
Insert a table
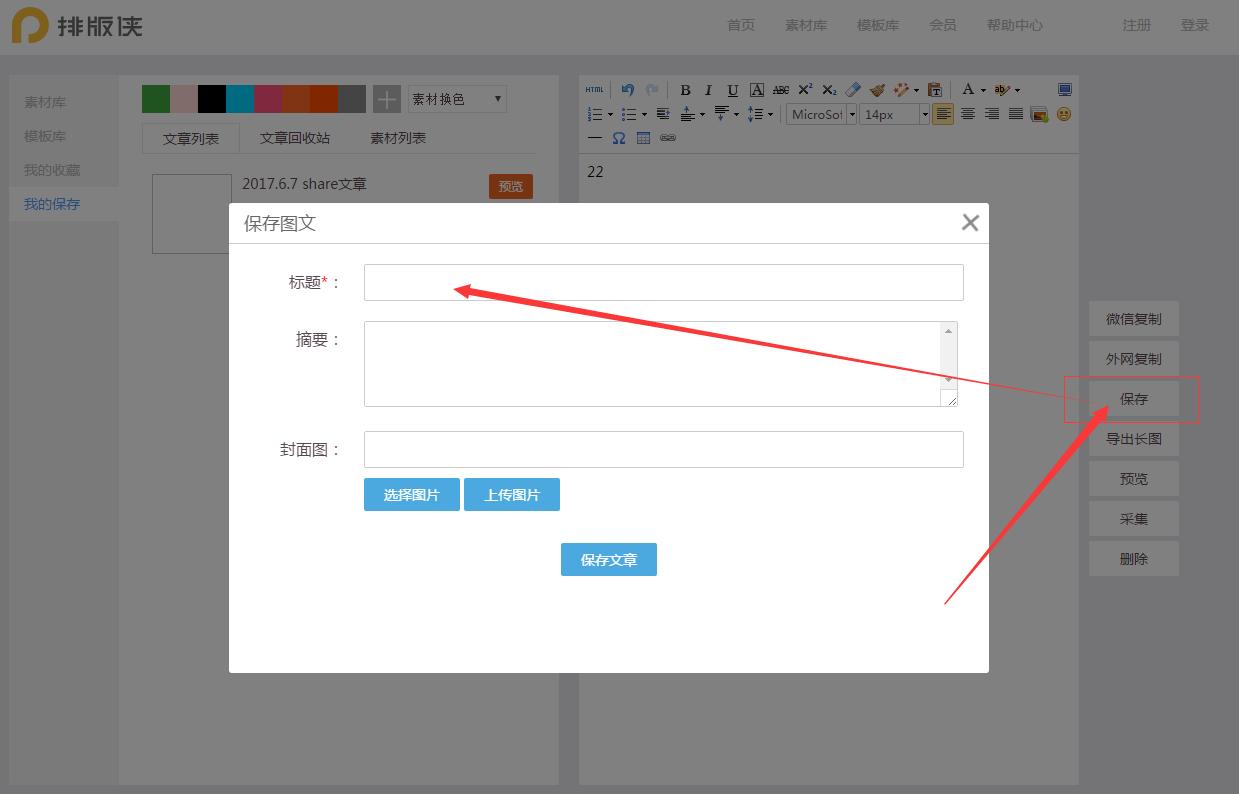coord(641,137)
